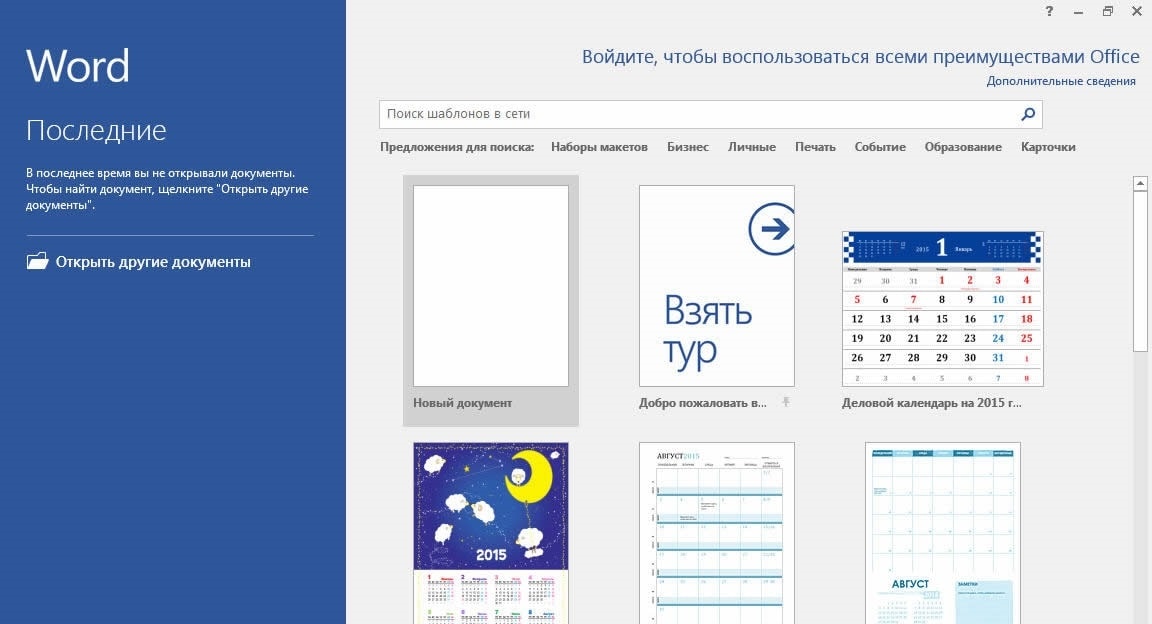
Task: Pick the Печать search suggestion
Action: tap(815, 147)
